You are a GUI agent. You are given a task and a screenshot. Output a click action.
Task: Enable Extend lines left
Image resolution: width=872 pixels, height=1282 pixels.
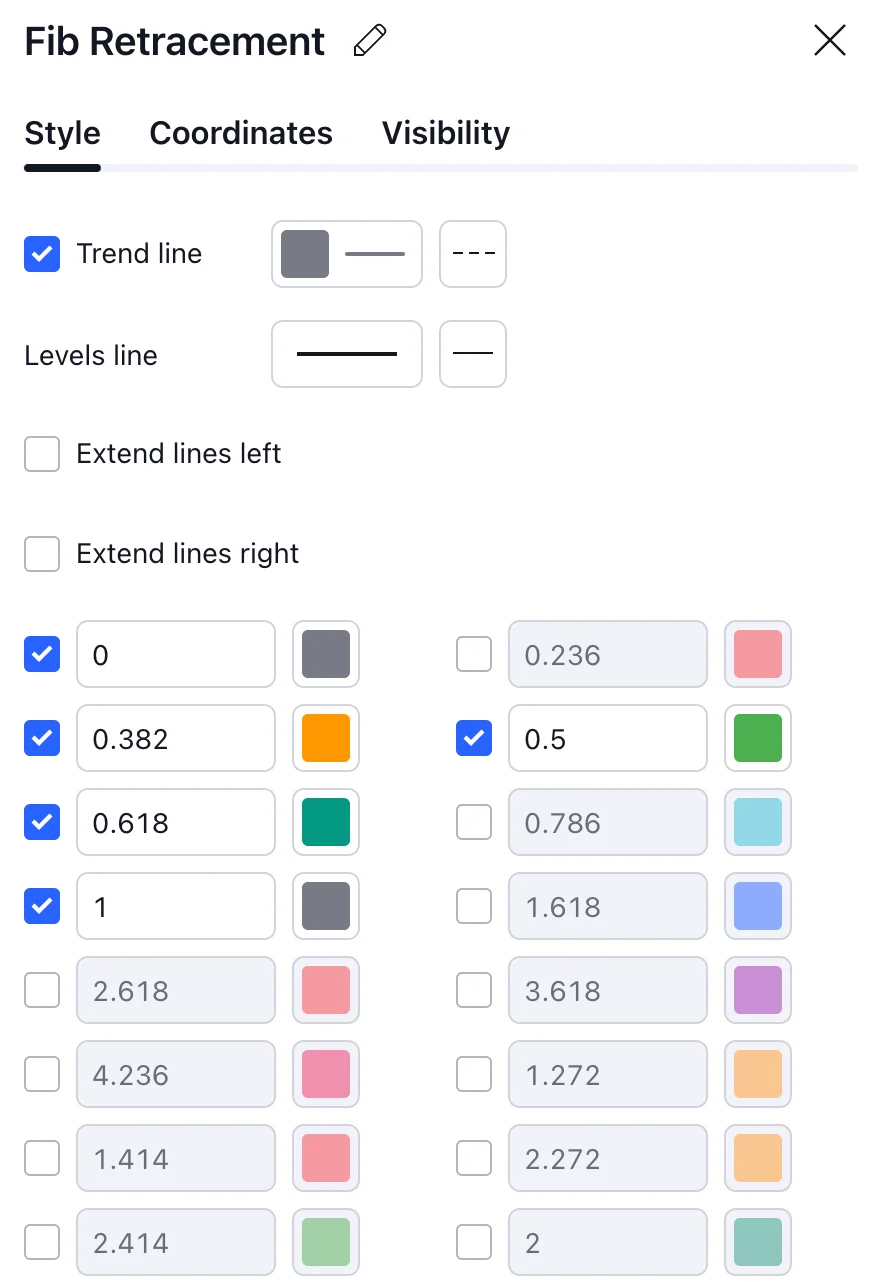tap(42, 454)
